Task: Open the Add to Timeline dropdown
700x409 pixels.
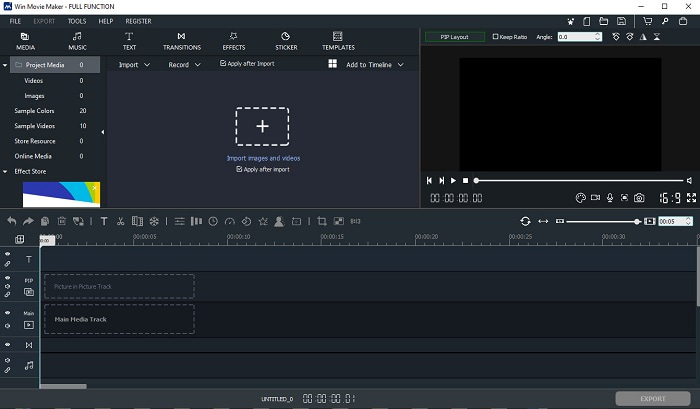Action: pyautogui.click(x=375, y=65)
